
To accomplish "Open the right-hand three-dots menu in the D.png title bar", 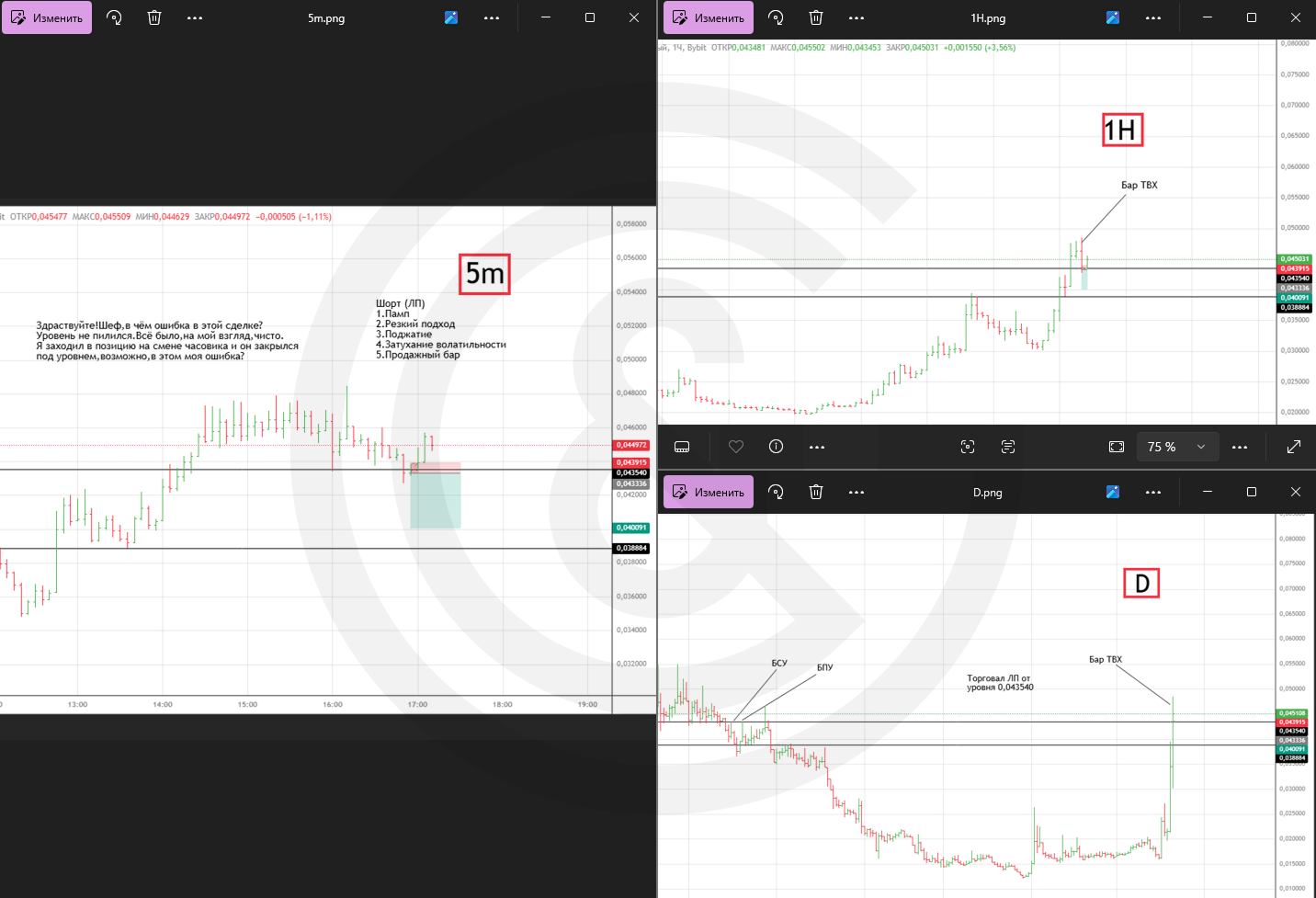I will (x=1153, y=492).
